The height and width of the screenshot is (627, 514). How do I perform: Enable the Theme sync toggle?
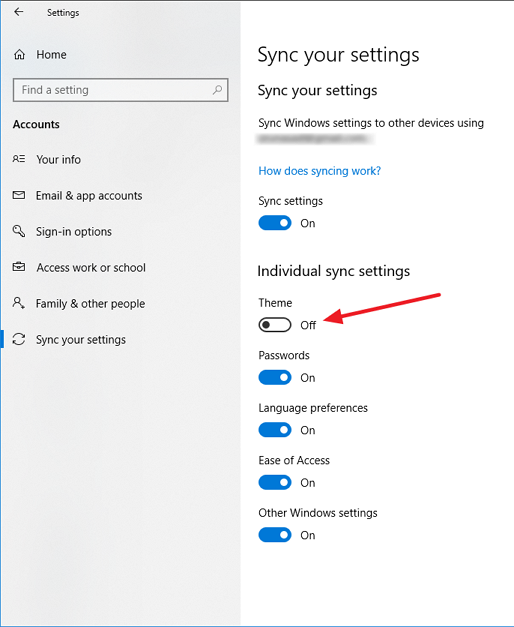[x=275, y=325]
